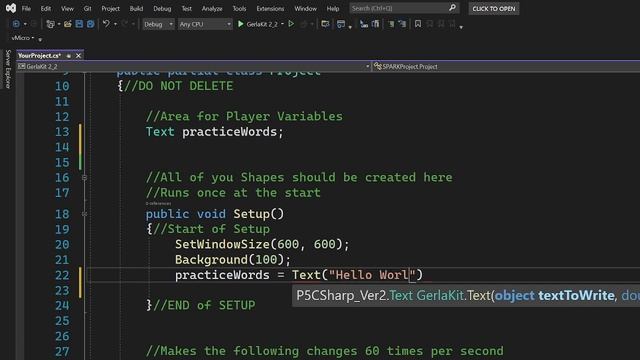The width and height of the screenshot is (640, 360).
Task: Open the Window menu
Action: tap(305, 9)
